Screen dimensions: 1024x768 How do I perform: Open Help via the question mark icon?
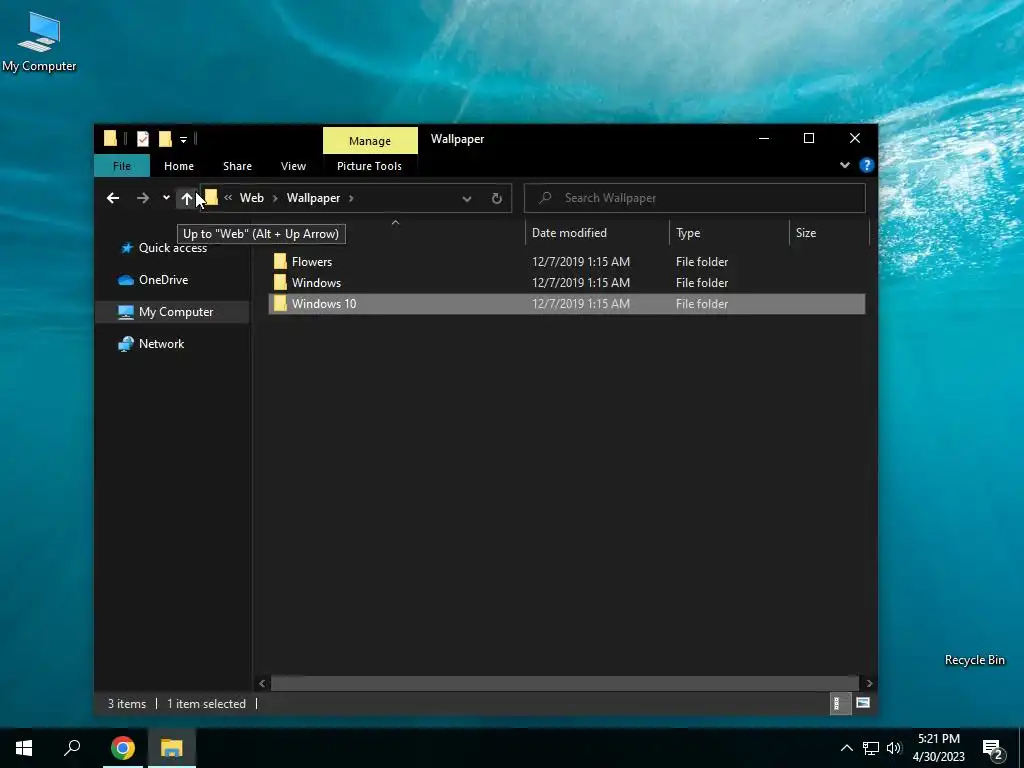pyautogui.click(x=867, y=165)
